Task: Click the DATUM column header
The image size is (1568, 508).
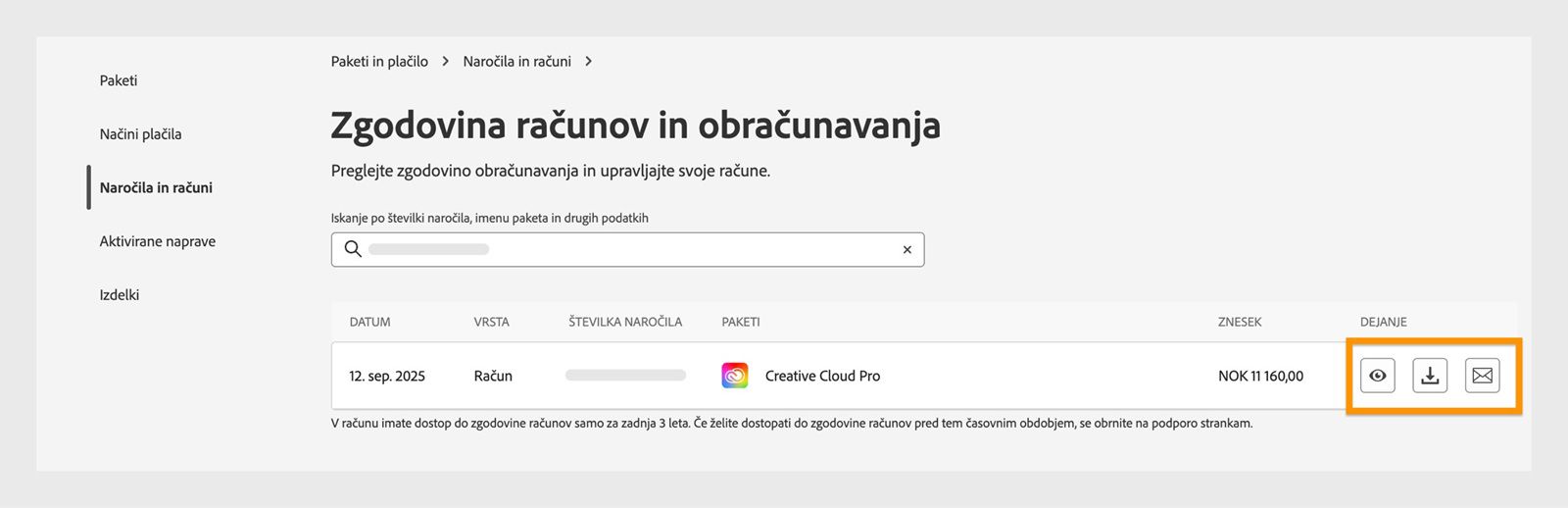Action: coord(369,322)
